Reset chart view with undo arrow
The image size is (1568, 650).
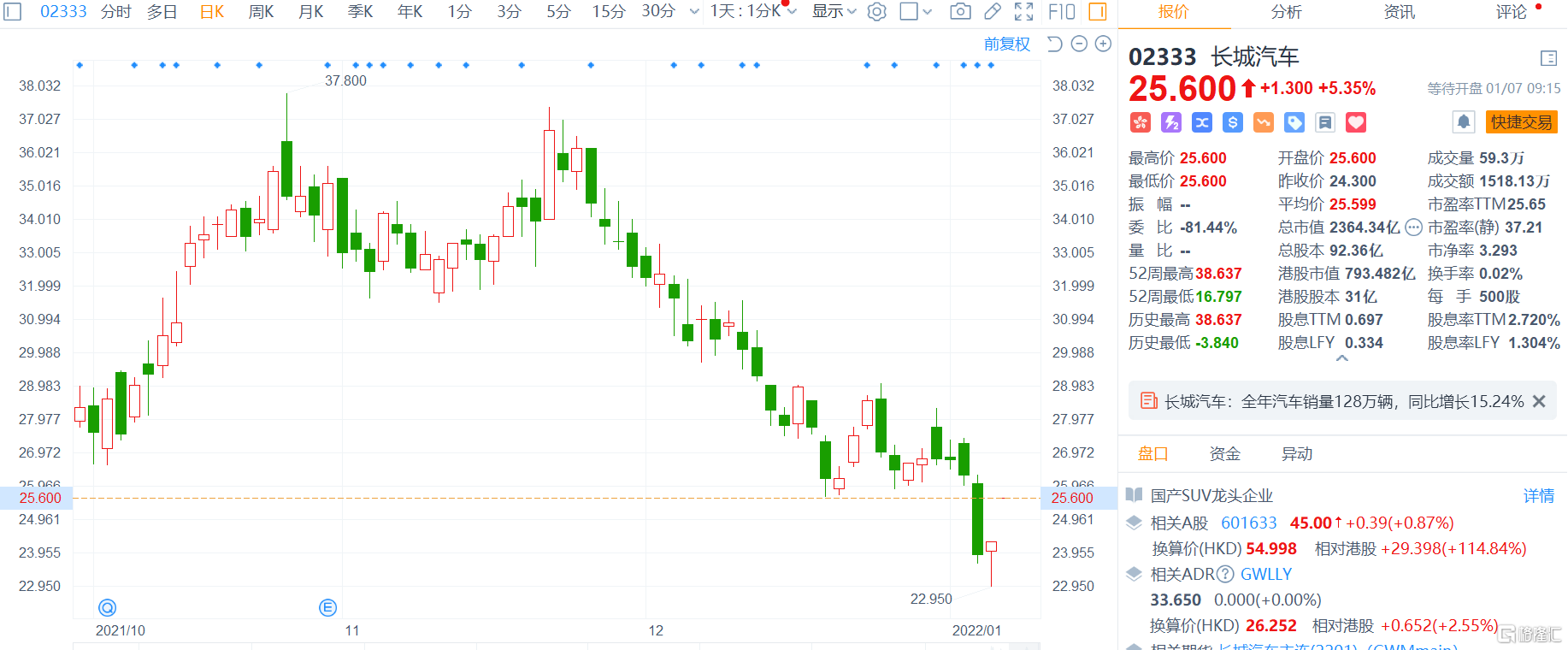1055,44
